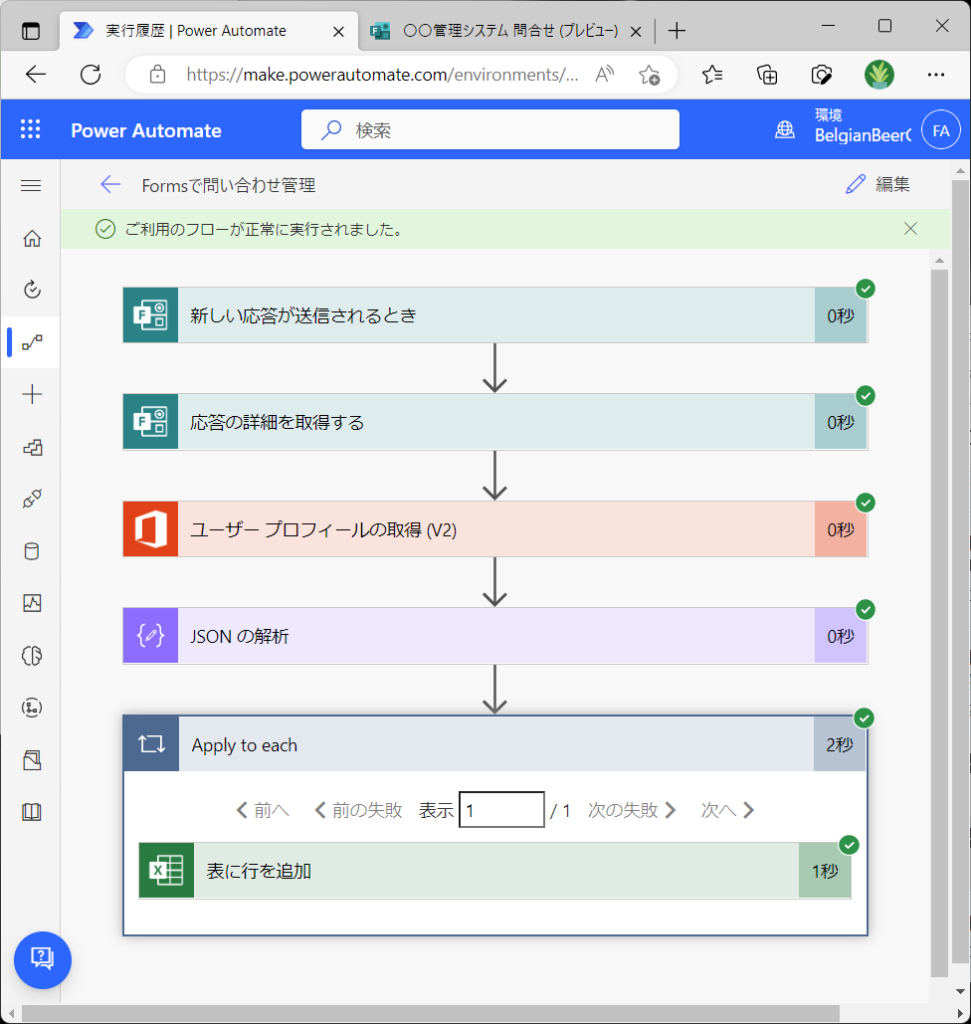Dismiss the green success notification banner
This screenshot has width=971, height=1024.
(x=910, y=229)
